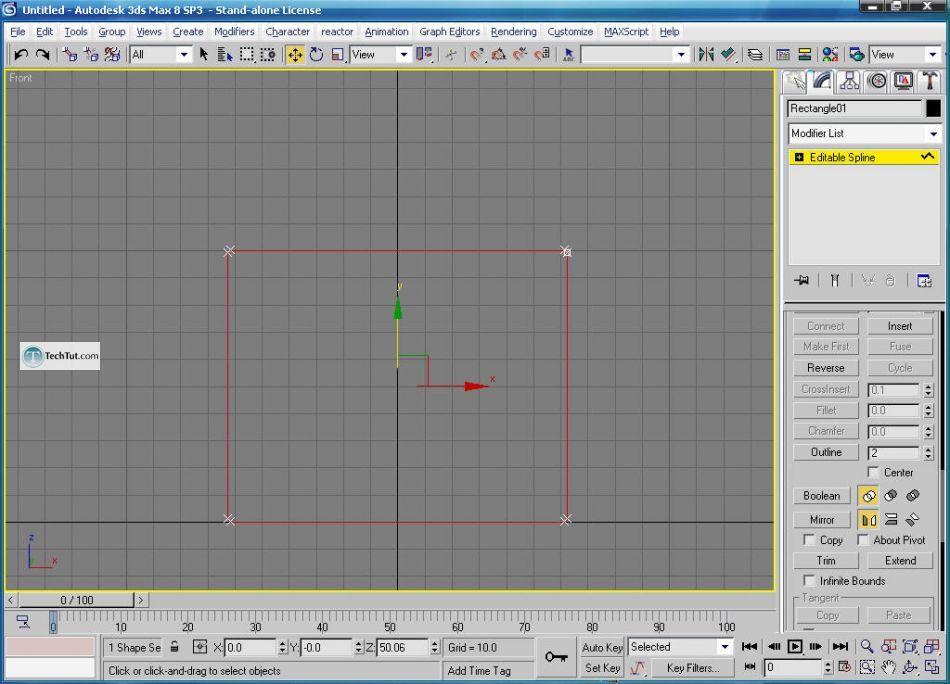
Task: Click the Trim button
Action: click(x=826, y=560)
